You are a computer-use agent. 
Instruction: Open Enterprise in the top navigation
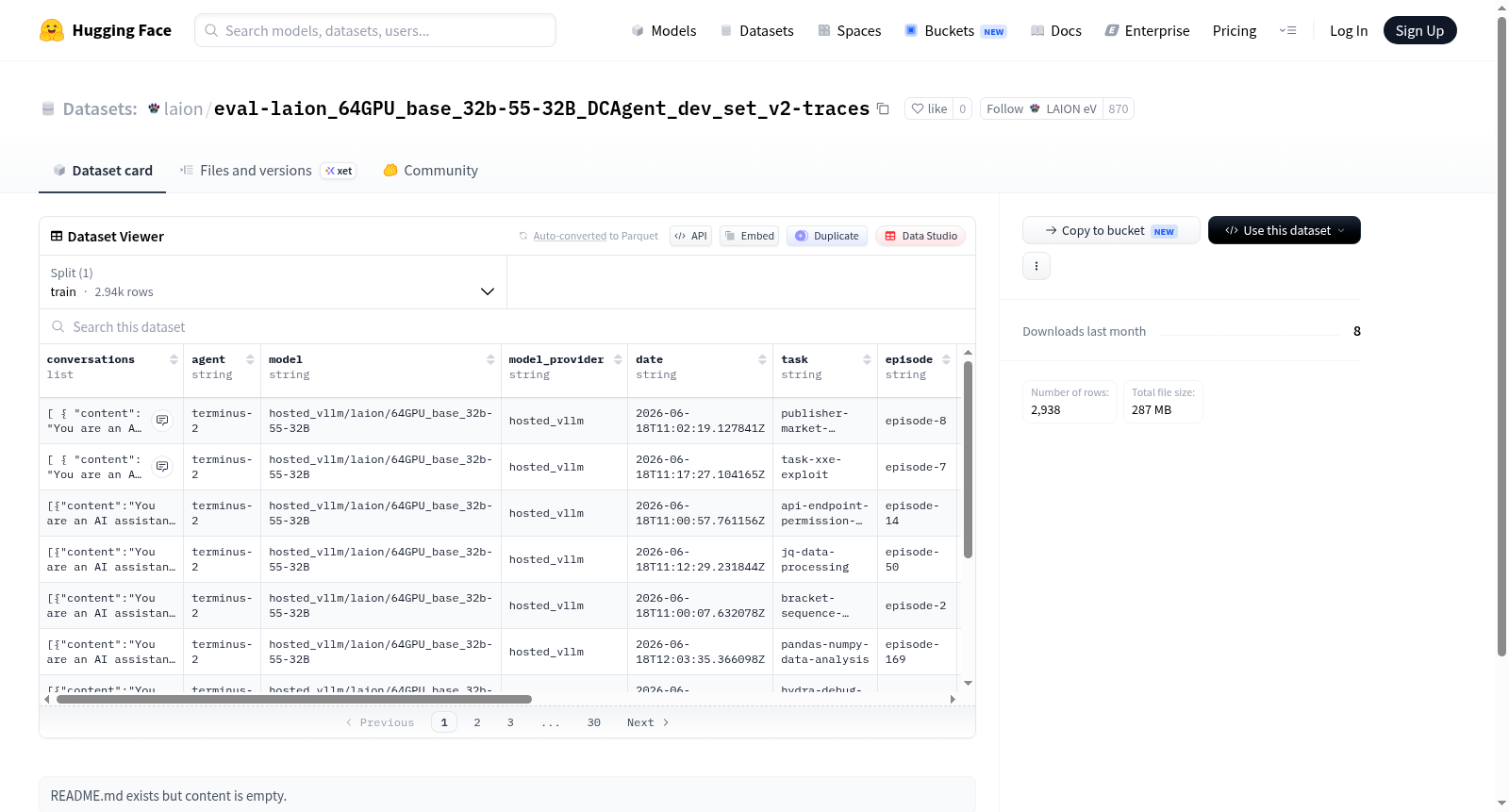[x=1147, y=30]
